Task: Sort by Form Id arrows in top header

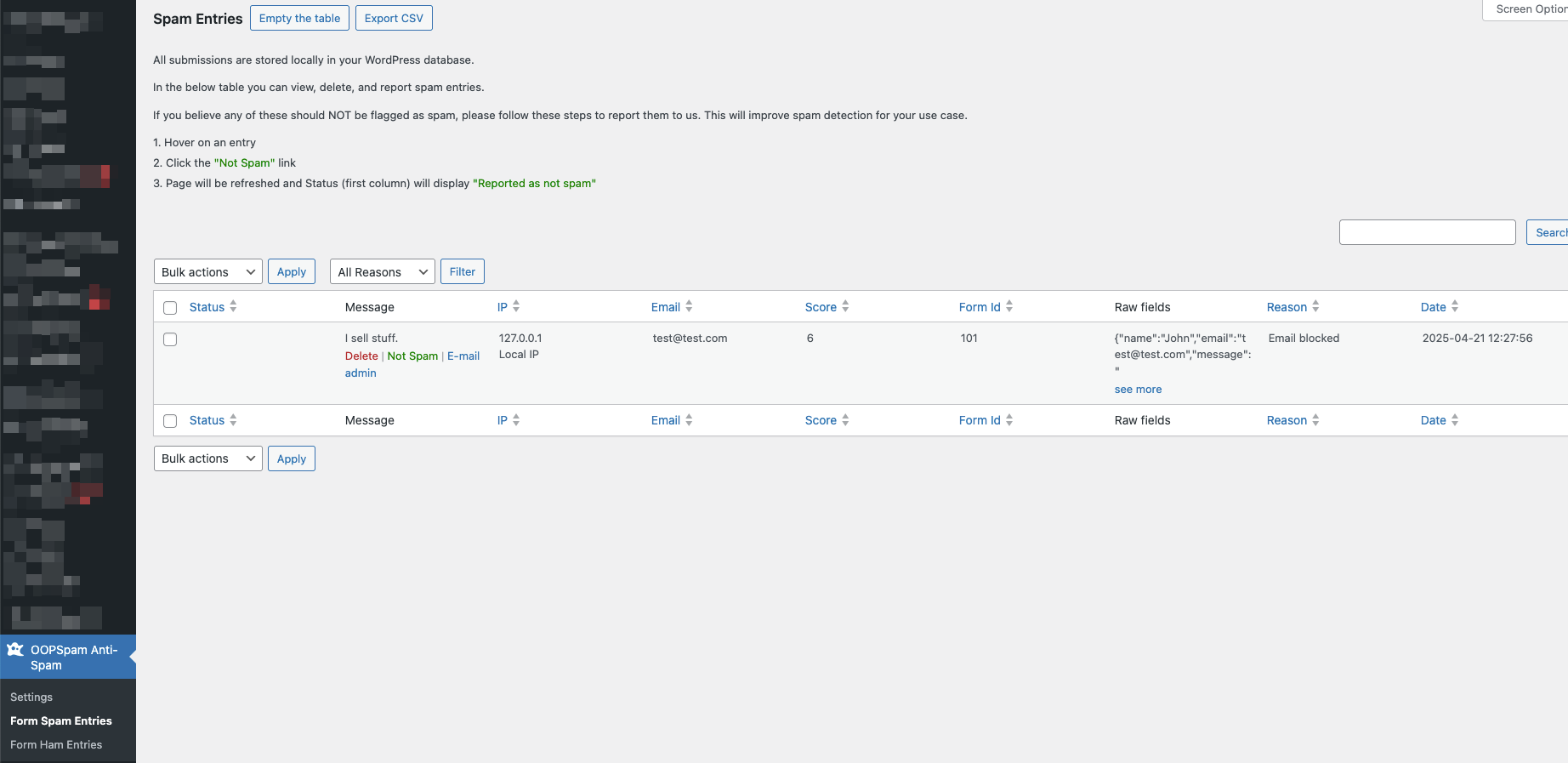Action: [x=1009, y=306]
